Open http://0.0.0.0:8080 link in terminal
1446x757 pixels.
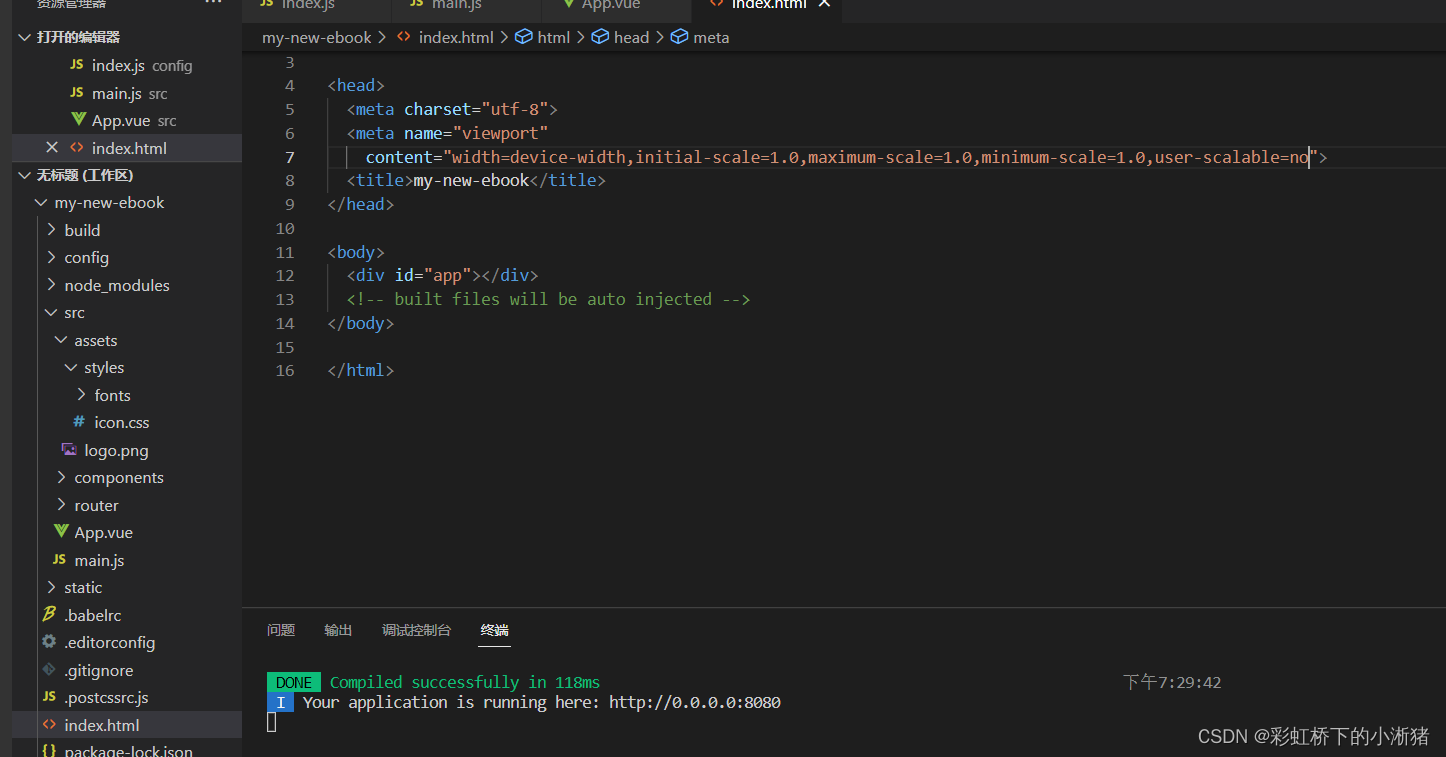coord(695,702)
